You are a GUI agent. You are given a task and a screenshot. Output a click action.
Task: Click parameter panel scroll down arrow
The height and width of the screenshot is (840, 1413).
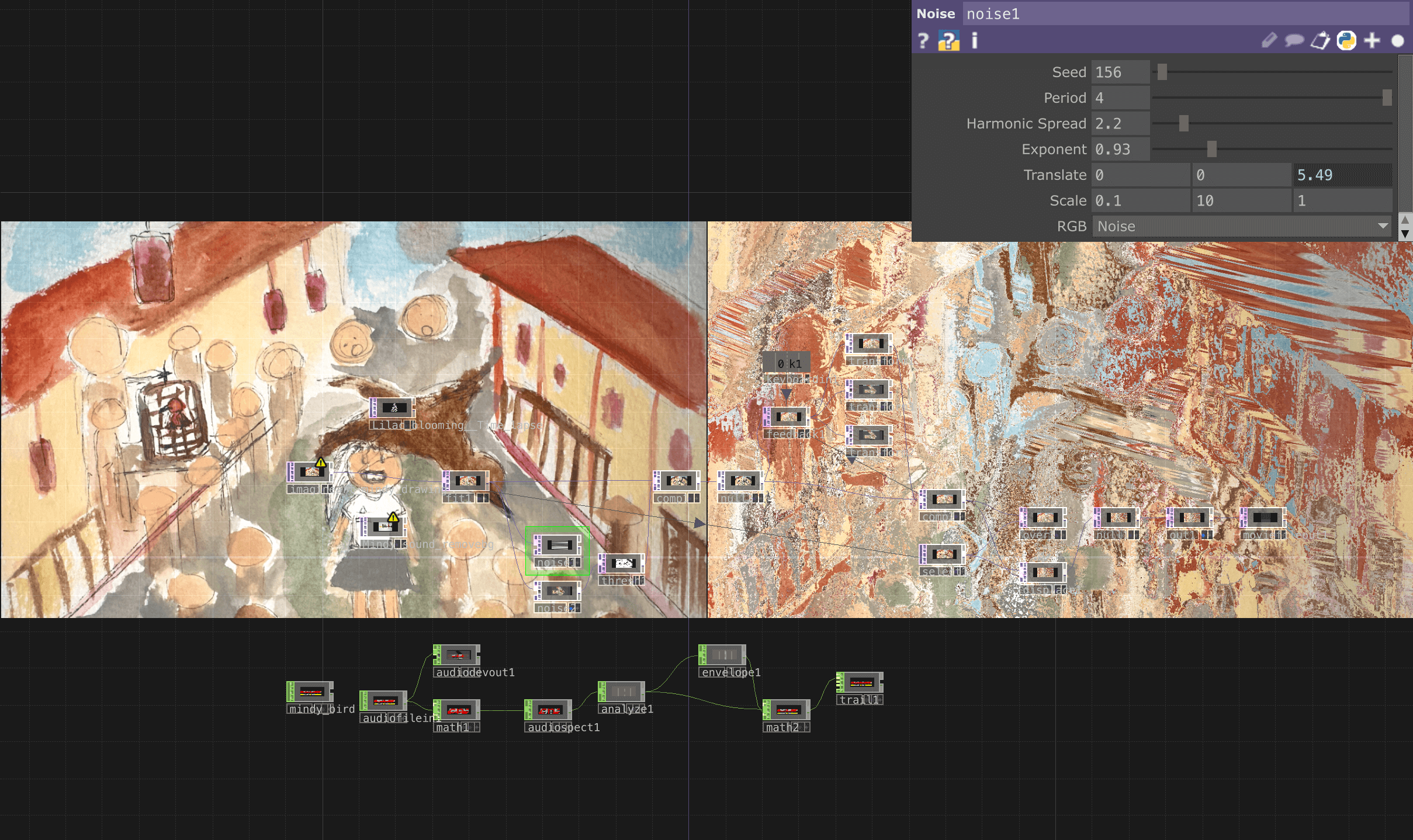click(x=1405, y=234)
